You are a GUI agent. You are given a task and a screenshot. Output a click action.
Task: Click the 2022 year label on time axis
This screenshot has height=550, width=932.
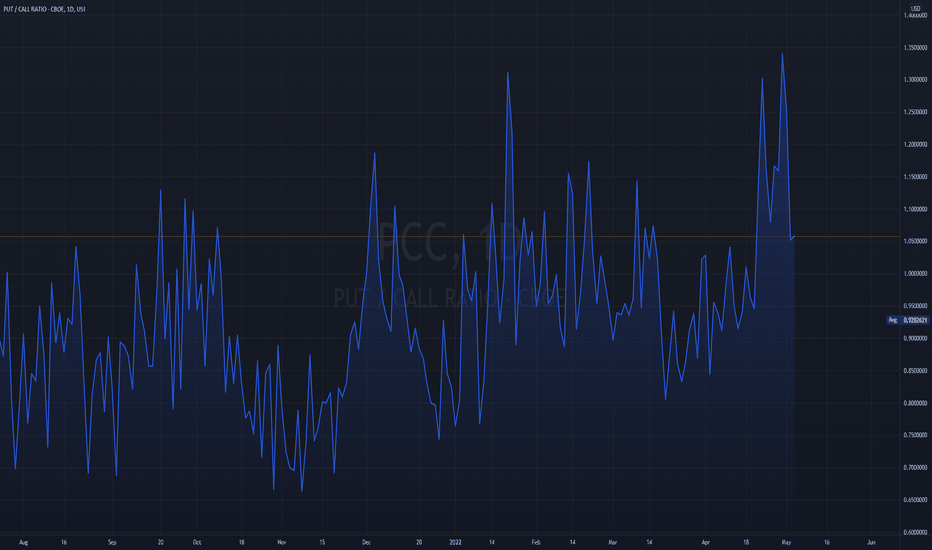tap(455, 542)
